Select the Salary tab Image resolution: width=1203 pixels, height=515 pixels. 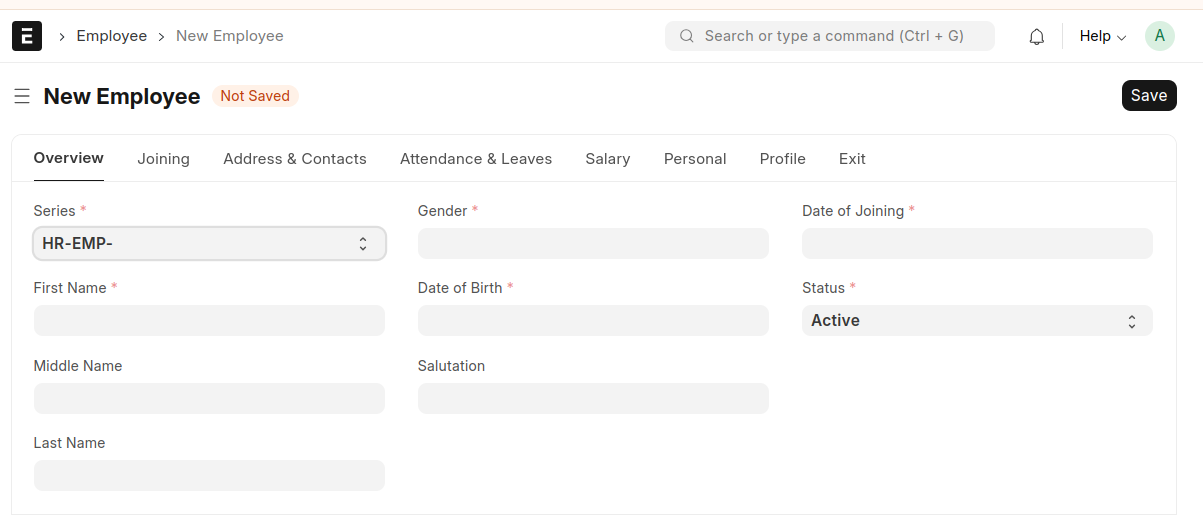pyautogui.click(x=608, y=159)
